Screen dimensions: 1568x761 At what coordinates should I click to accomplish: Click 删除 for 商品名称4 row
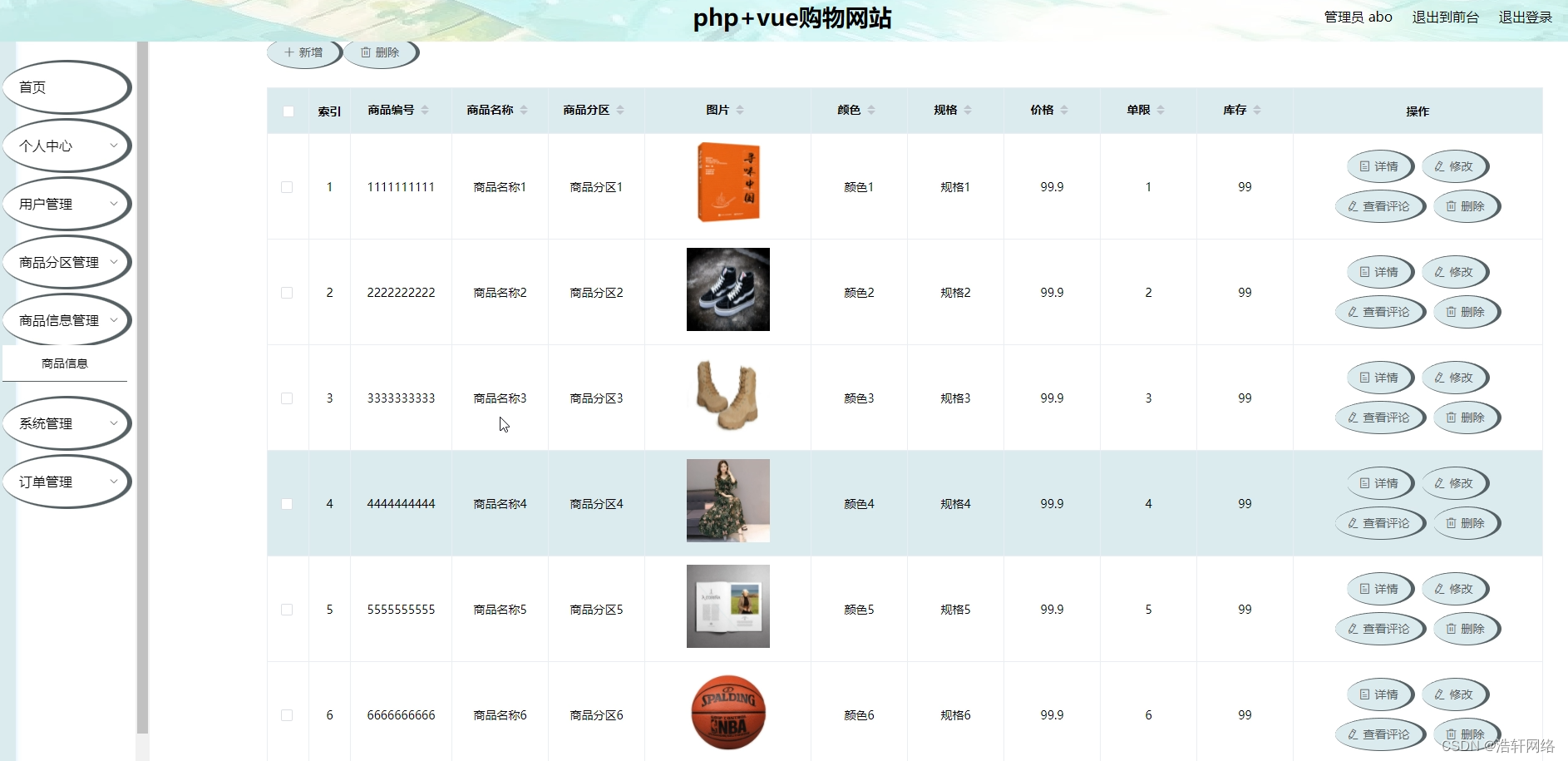coord(1467,523)
